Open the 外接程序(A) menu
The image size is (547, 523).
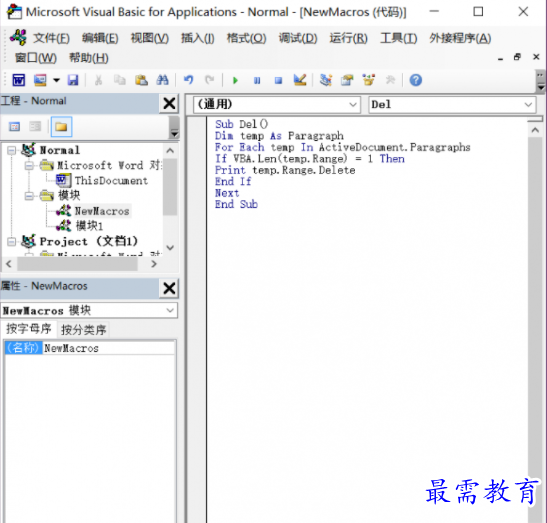tap(460, 38)
